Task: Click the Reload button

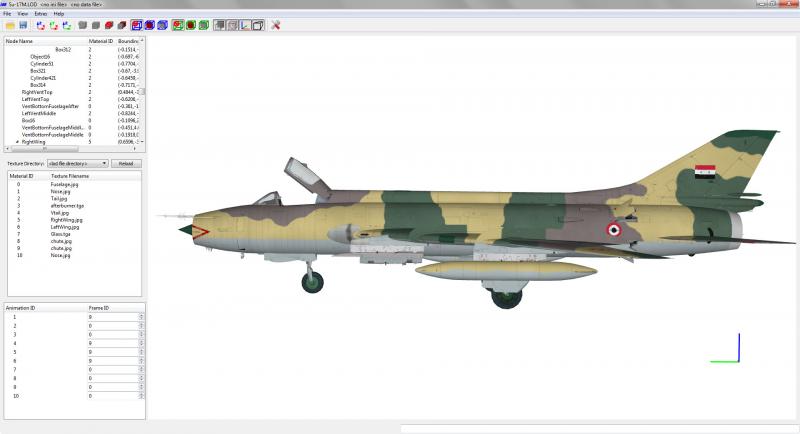Action: point(126,164)
